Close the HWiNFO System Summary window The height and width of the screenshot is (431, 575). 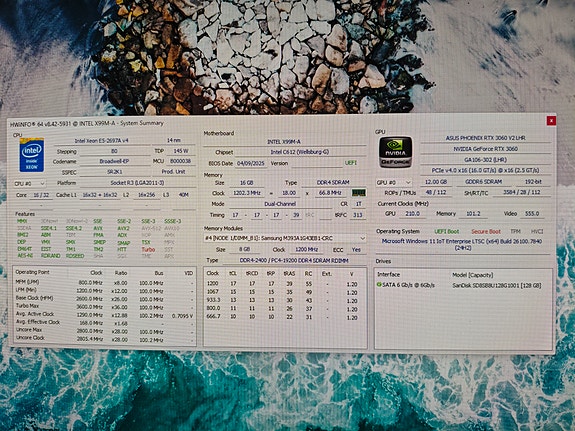[551, 120]
